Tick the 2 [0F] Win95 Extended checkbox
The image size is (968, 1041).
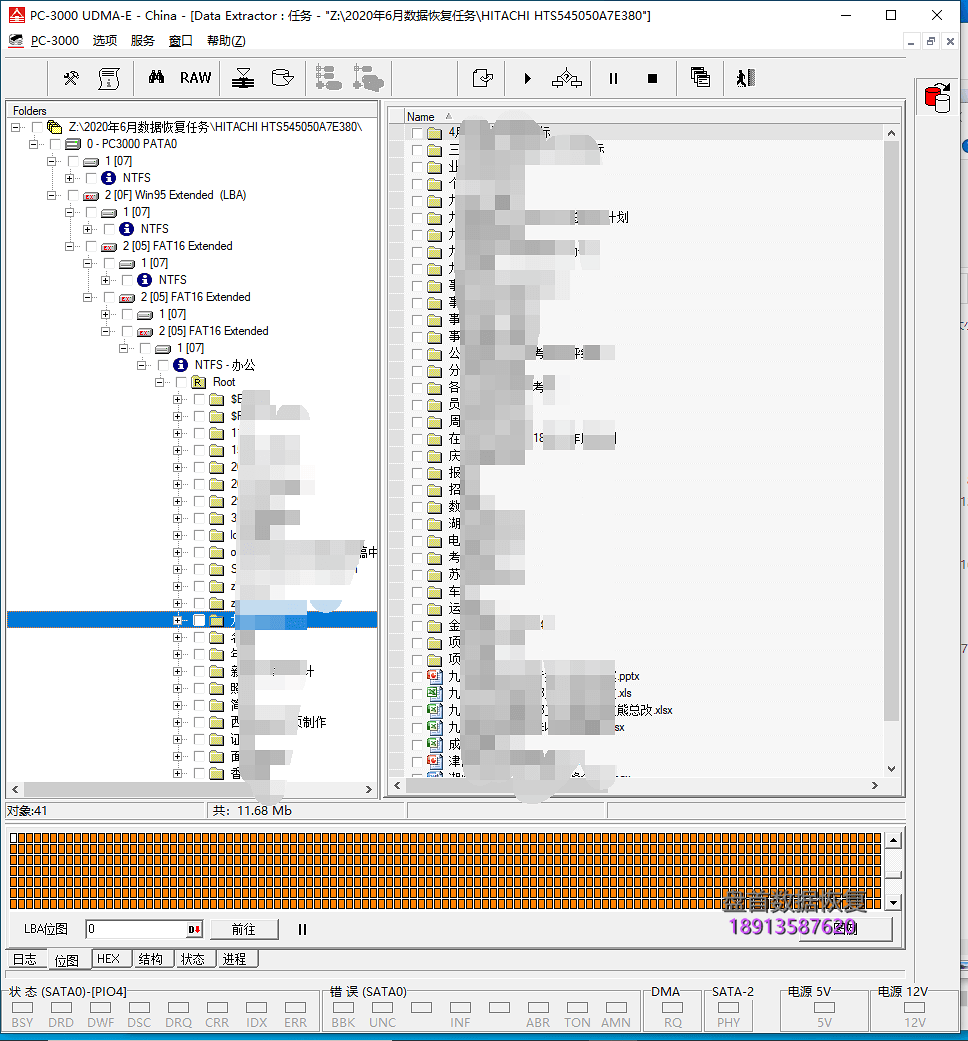(x=73, y=195)
